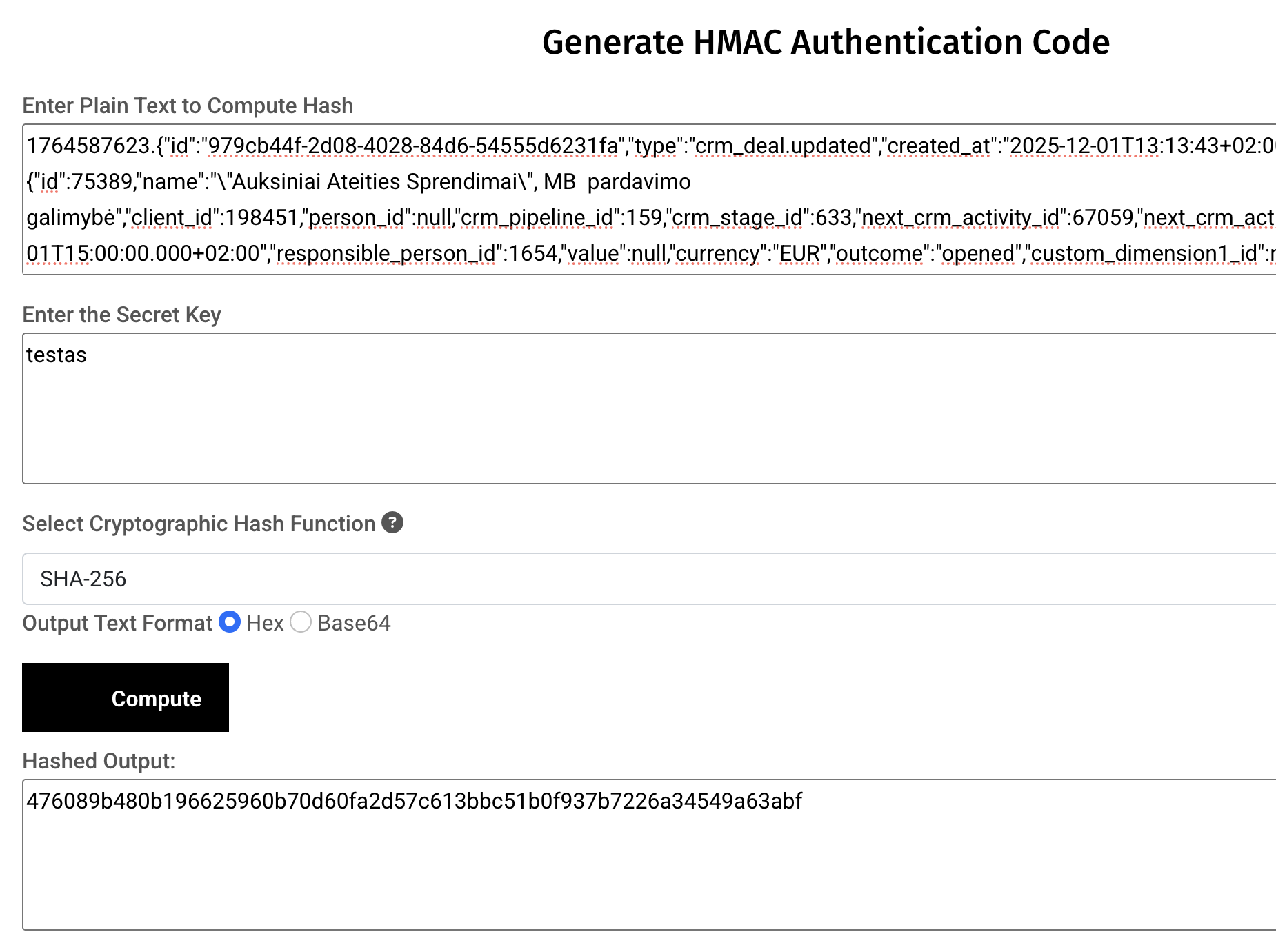
Task: Click the Hashed Output: label
Action: [99, 761]
